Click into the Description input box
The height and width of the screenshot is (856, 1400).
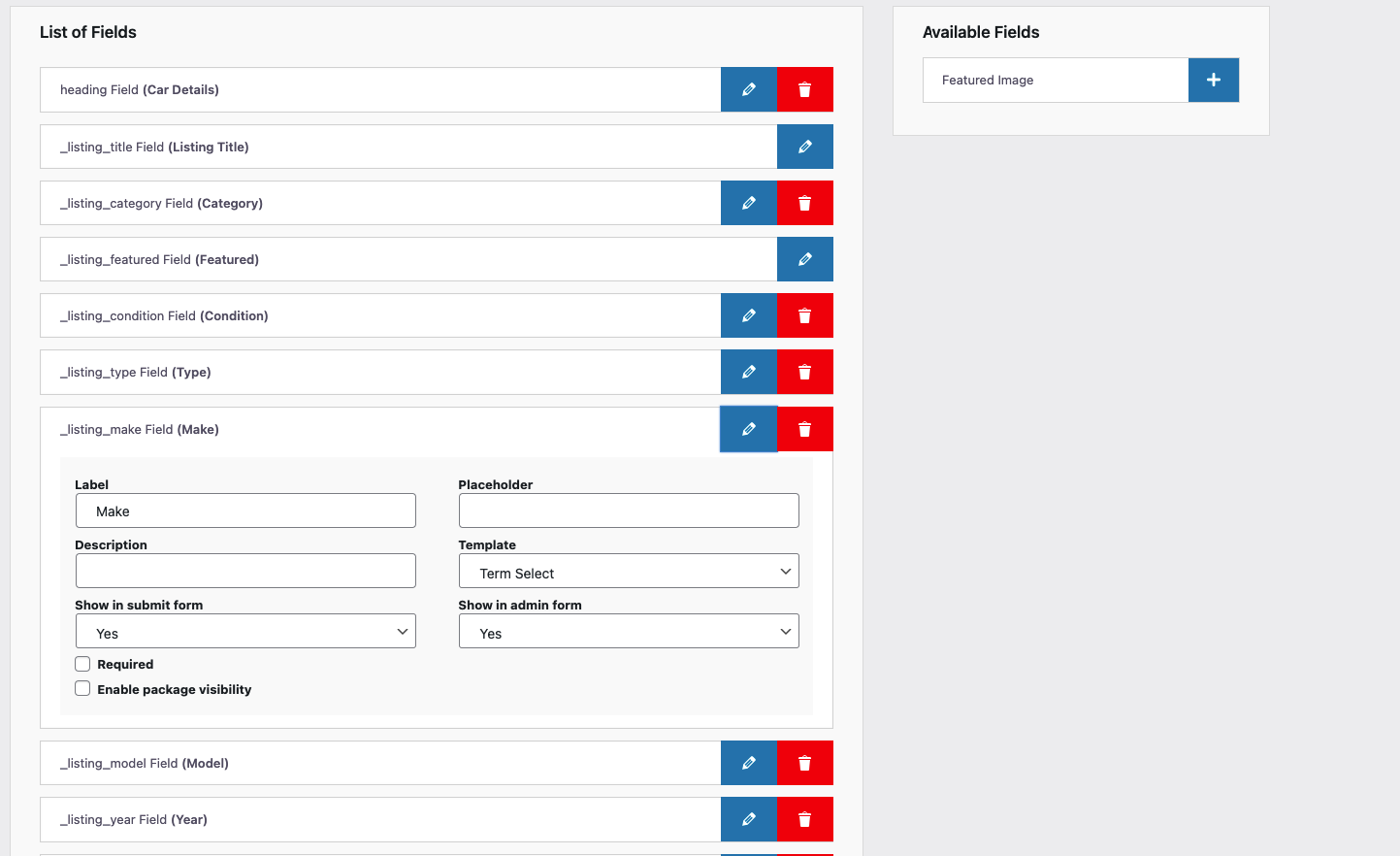pyautogui.click(x=244, y=571)
